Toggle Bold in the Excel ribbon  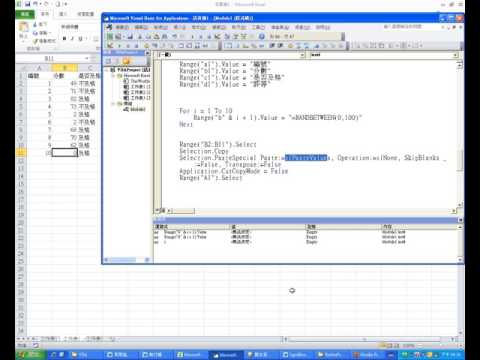(x=64, y=39)
